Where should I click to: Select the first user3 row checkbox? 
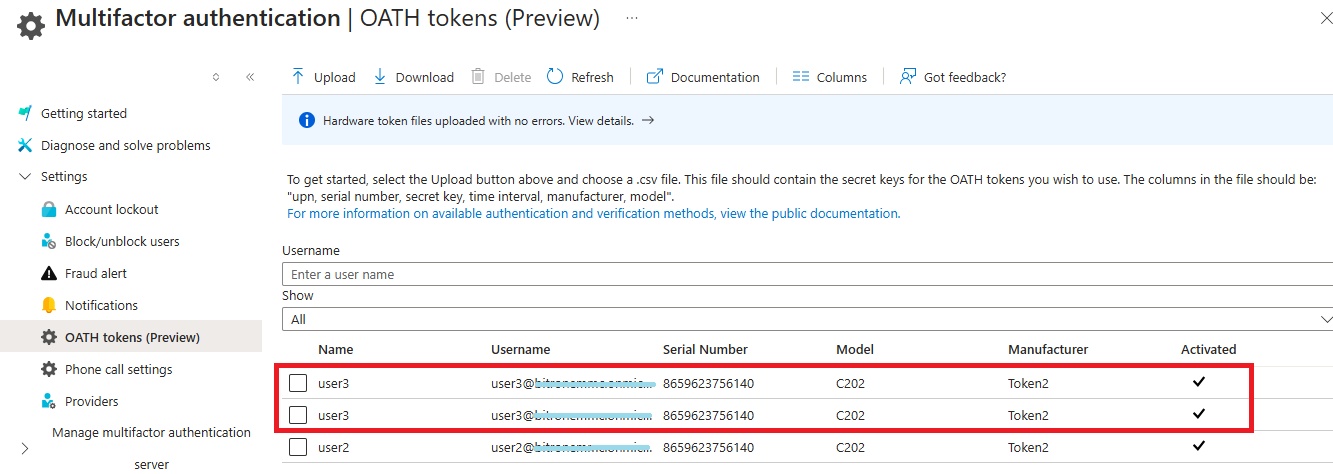298,383
